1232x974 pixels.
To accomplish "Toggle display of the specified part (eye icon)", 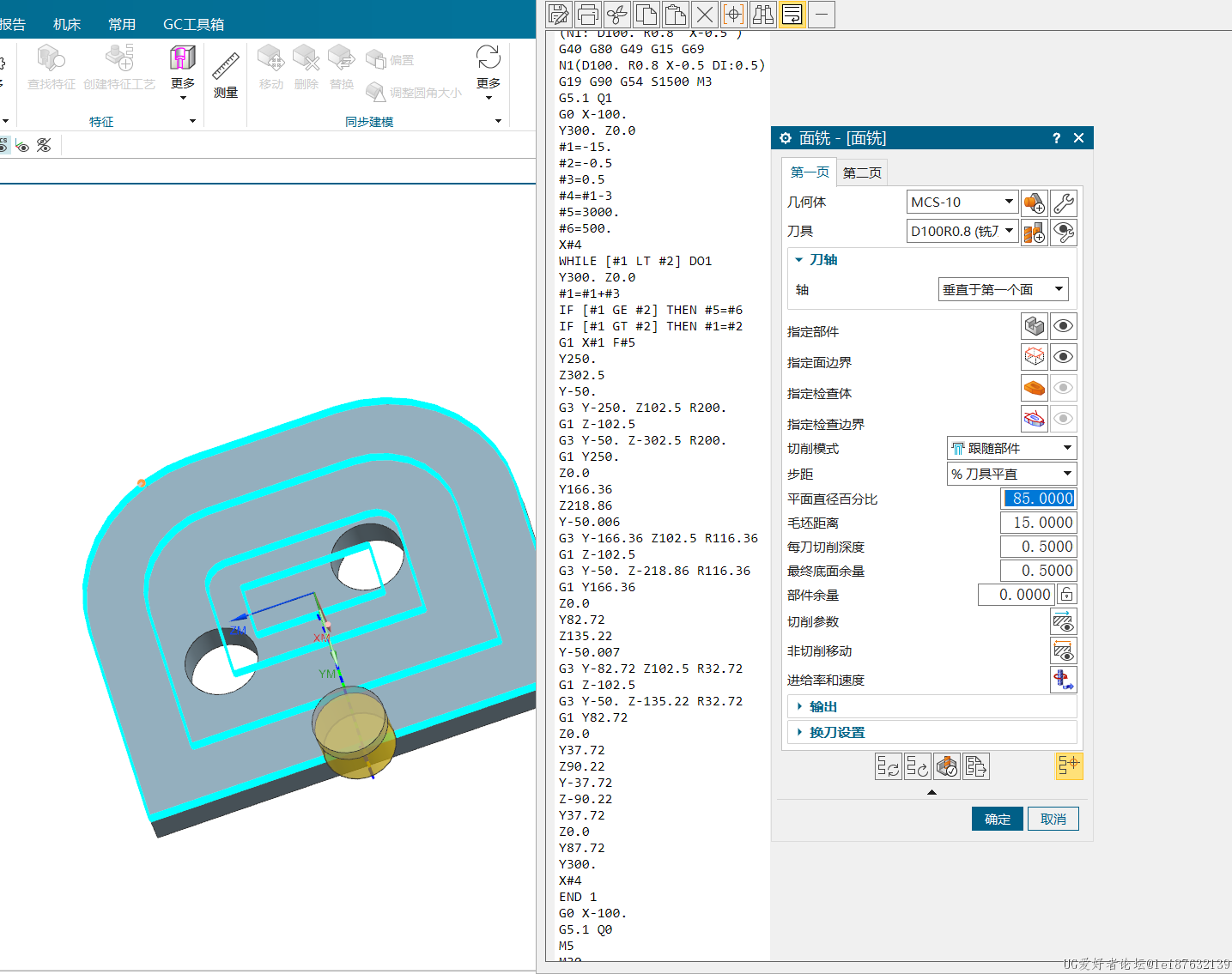I will 1064,326.
